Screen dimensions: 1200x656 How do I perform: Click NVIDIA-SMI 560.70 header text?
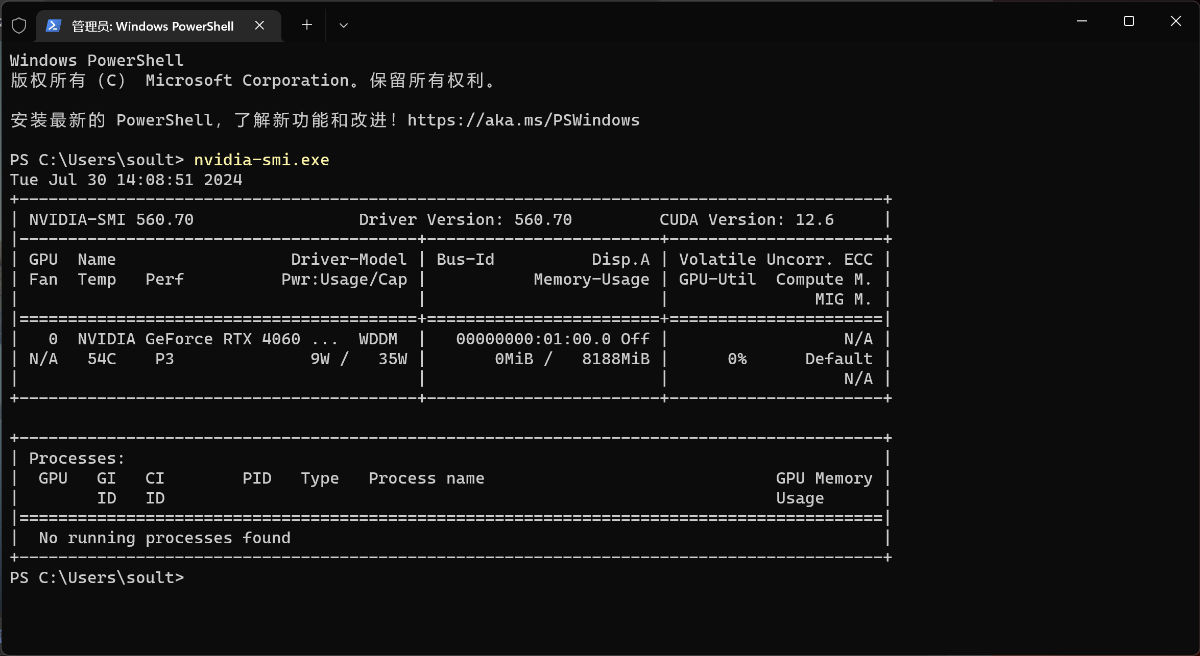click(111, 219)
